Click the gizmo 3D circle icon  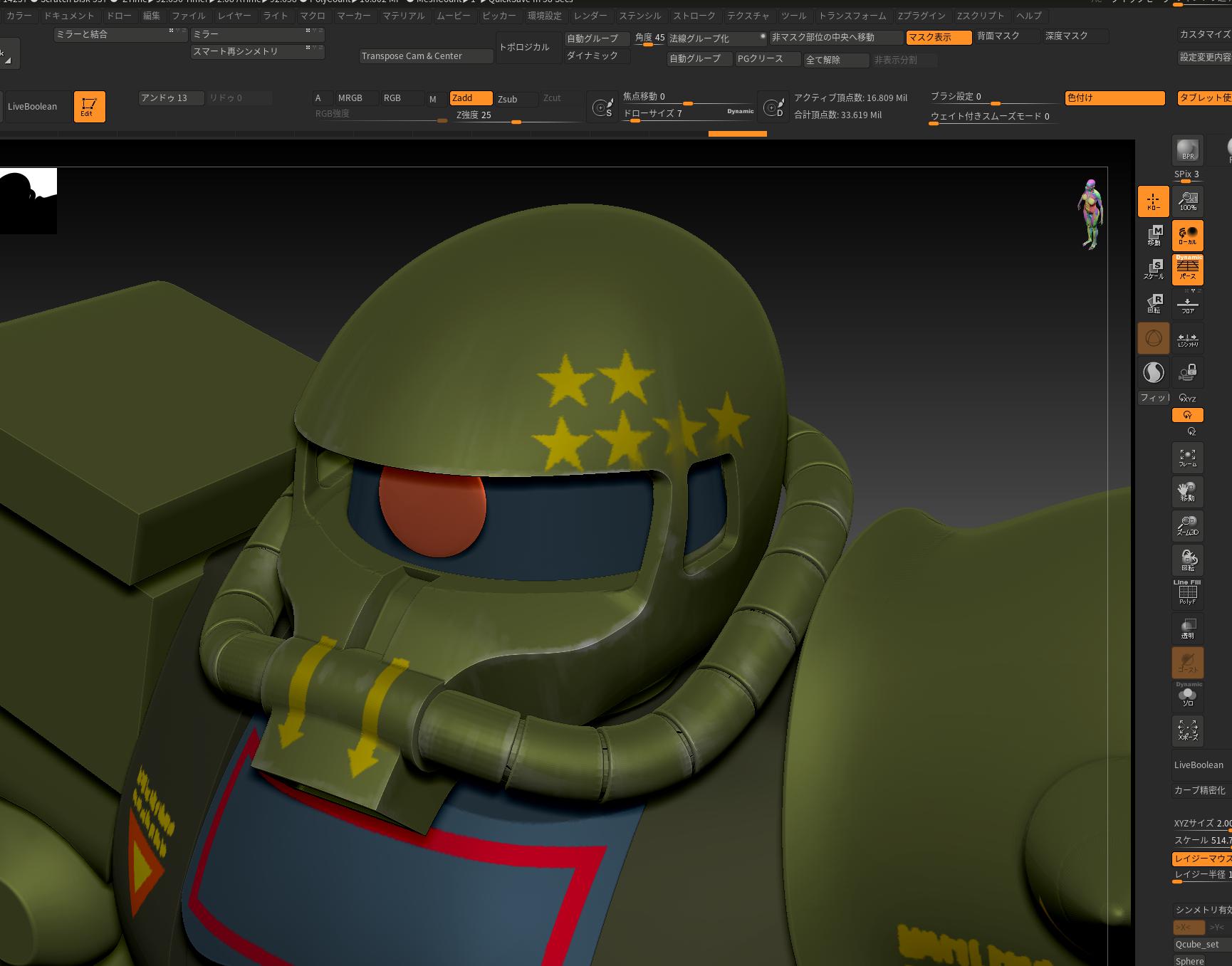1153,338
